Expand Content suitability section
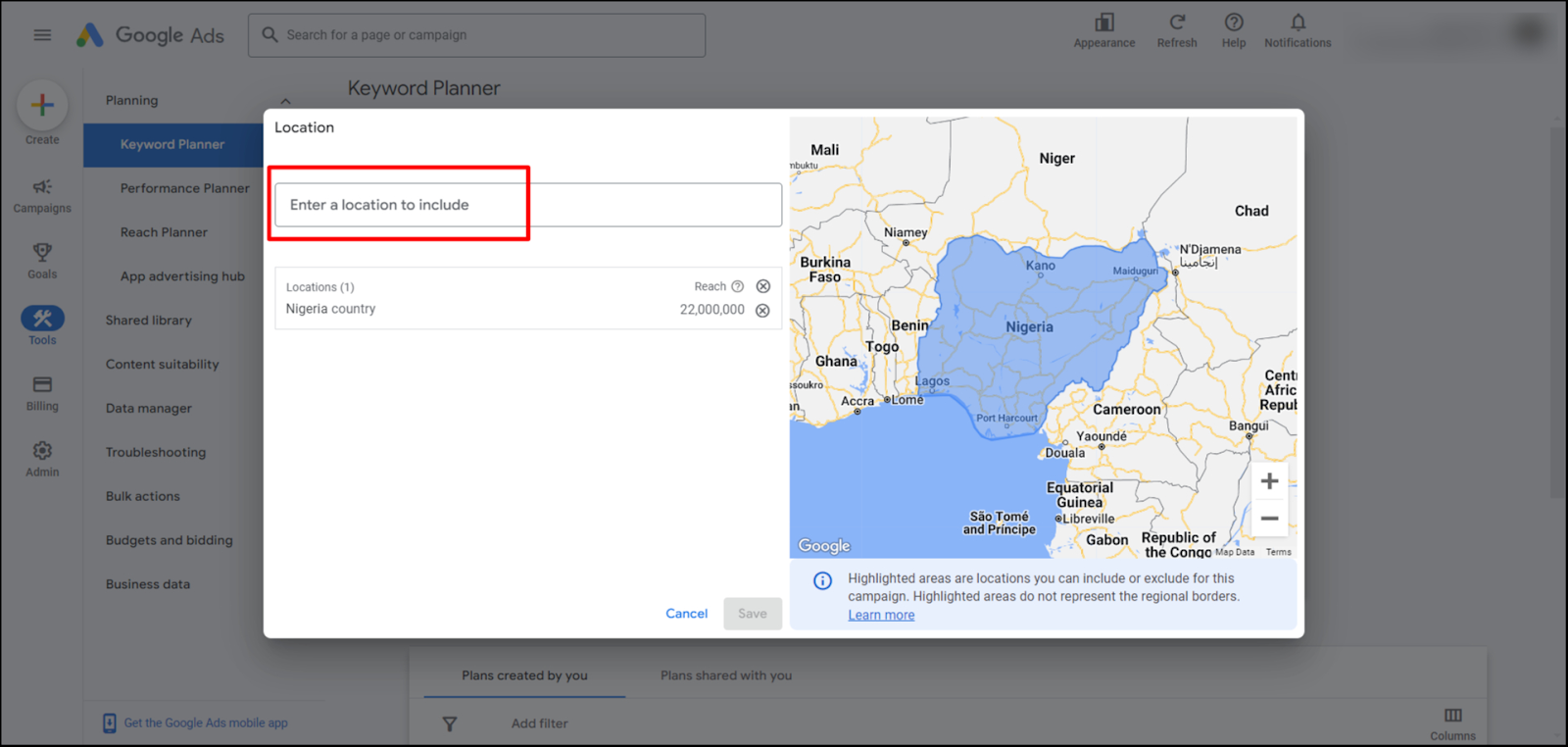Screen dimensions: 1568x747 (x=163, y=365)
